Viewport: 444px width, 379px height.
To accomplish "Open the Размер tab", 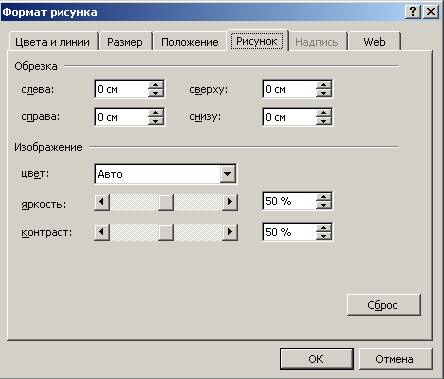I will point(125,42).
